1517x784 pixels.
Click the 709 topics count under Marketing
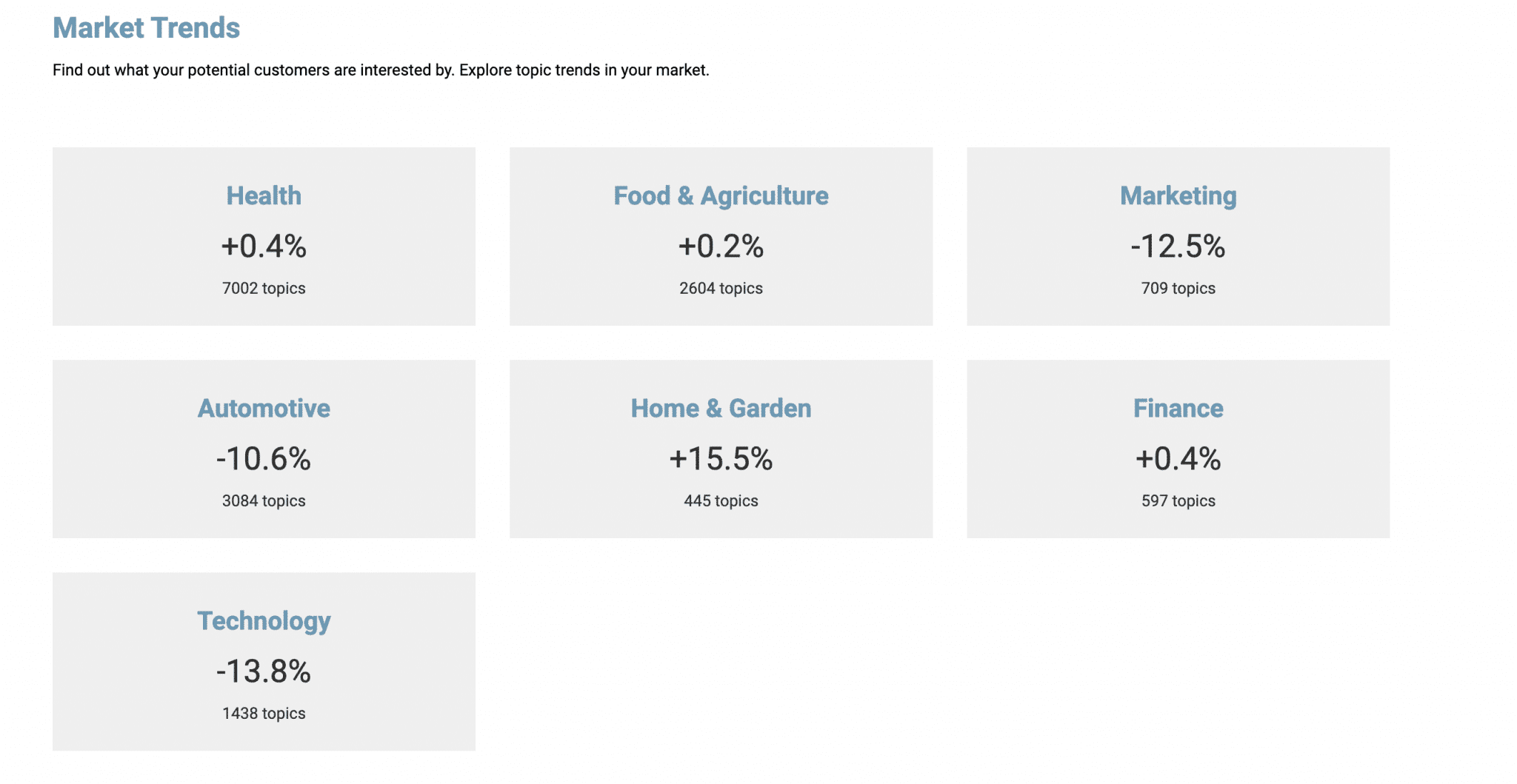(1178, 288)
